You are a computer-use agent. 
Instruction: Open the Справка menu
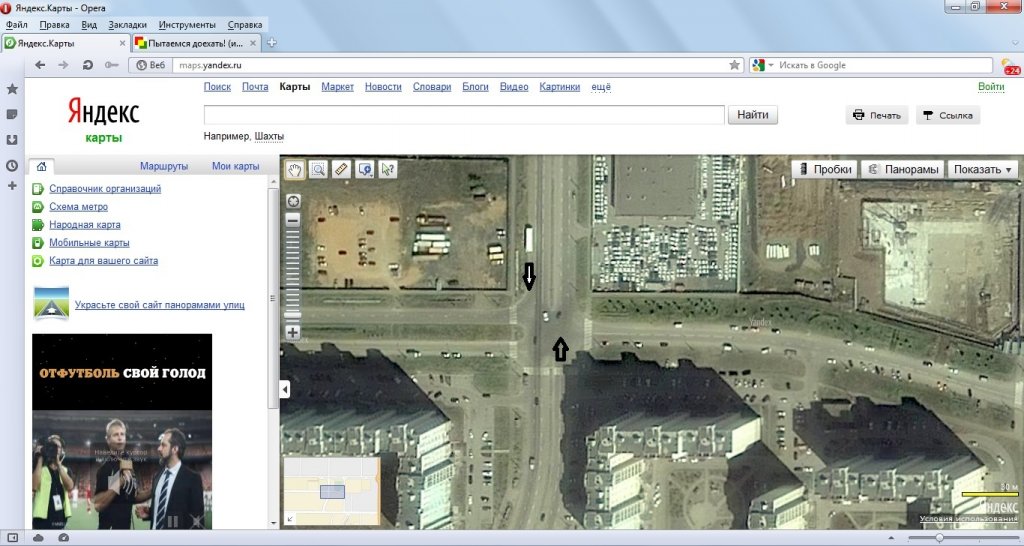[245, 25]
